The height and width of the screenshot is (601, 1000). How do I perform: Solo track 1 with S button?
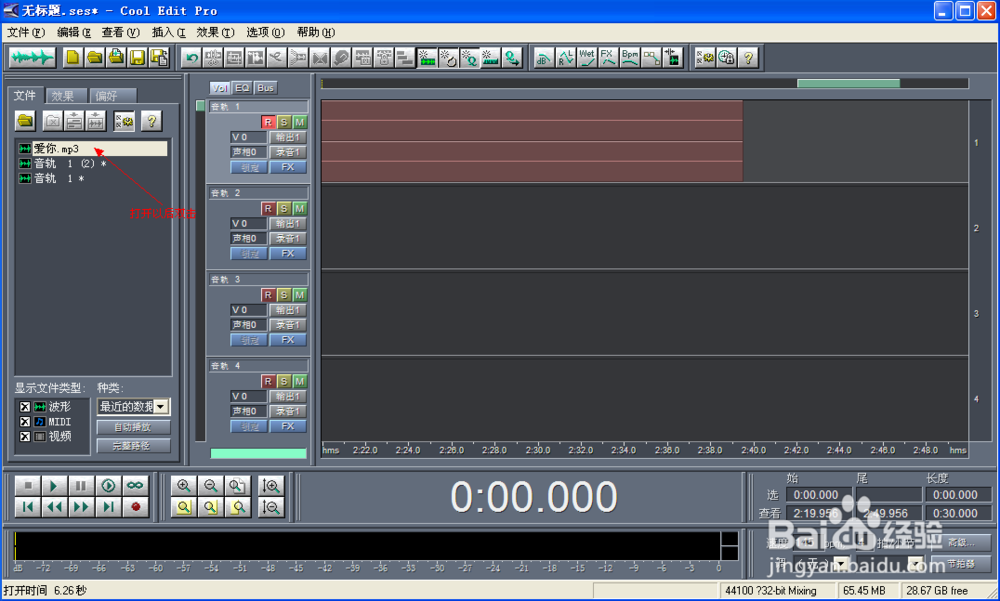284,122
